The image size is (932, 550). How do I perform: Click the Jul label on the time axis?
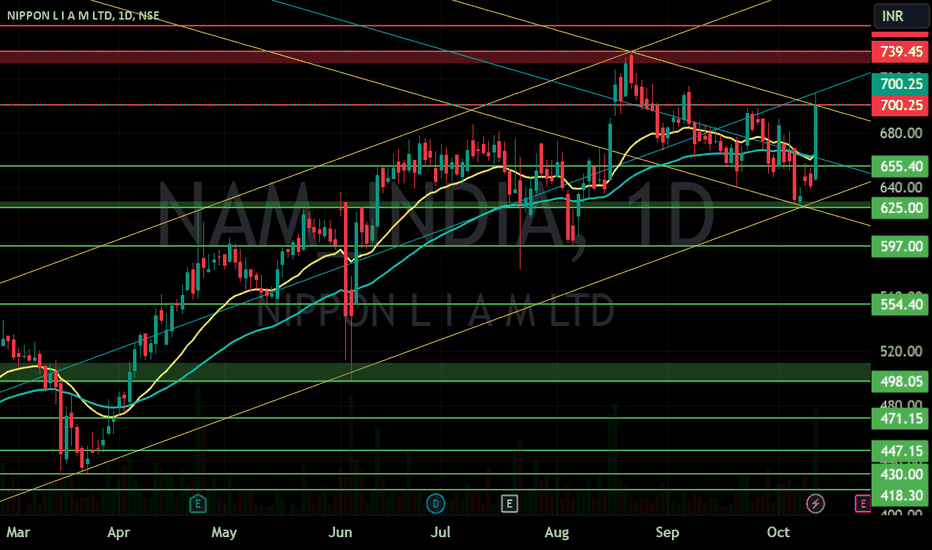[440, 532]
